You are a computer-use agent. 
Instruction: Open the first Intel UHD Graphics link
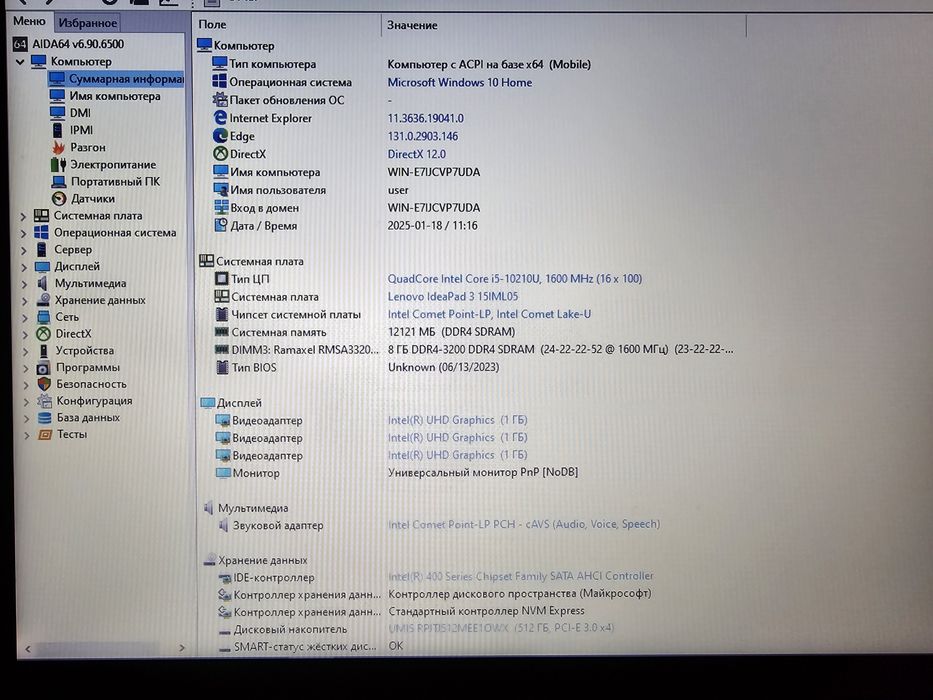[x=458, y=420]
